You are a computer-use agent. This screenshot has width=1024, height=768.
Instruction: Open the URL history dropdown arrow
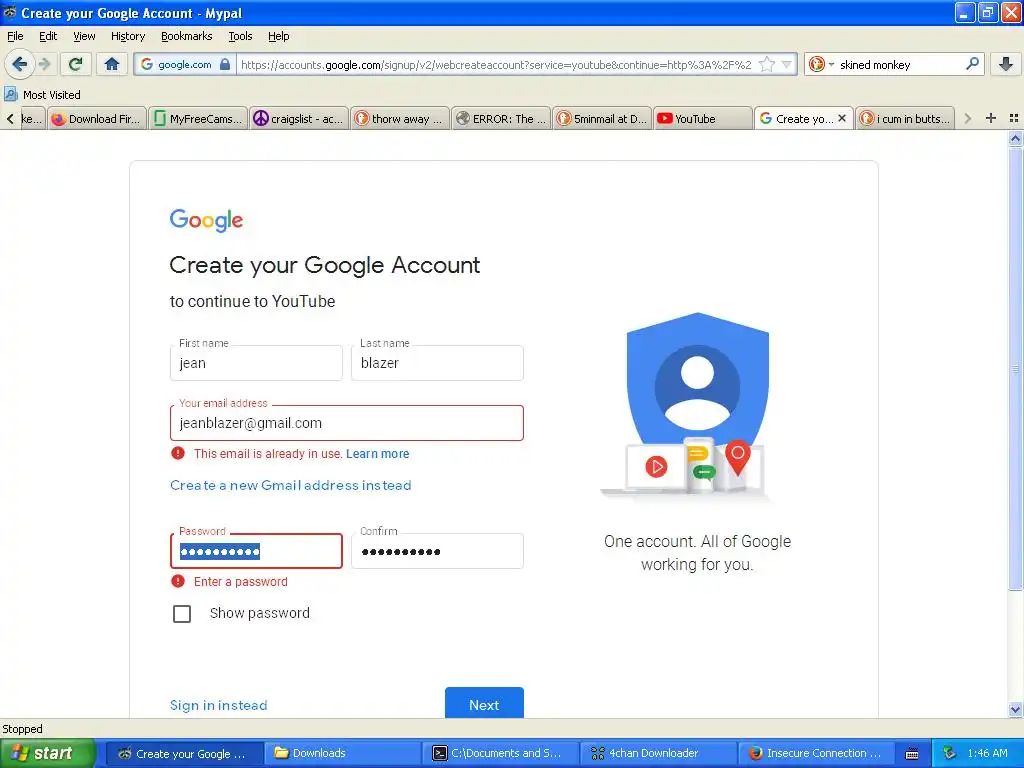click(787, 64)
